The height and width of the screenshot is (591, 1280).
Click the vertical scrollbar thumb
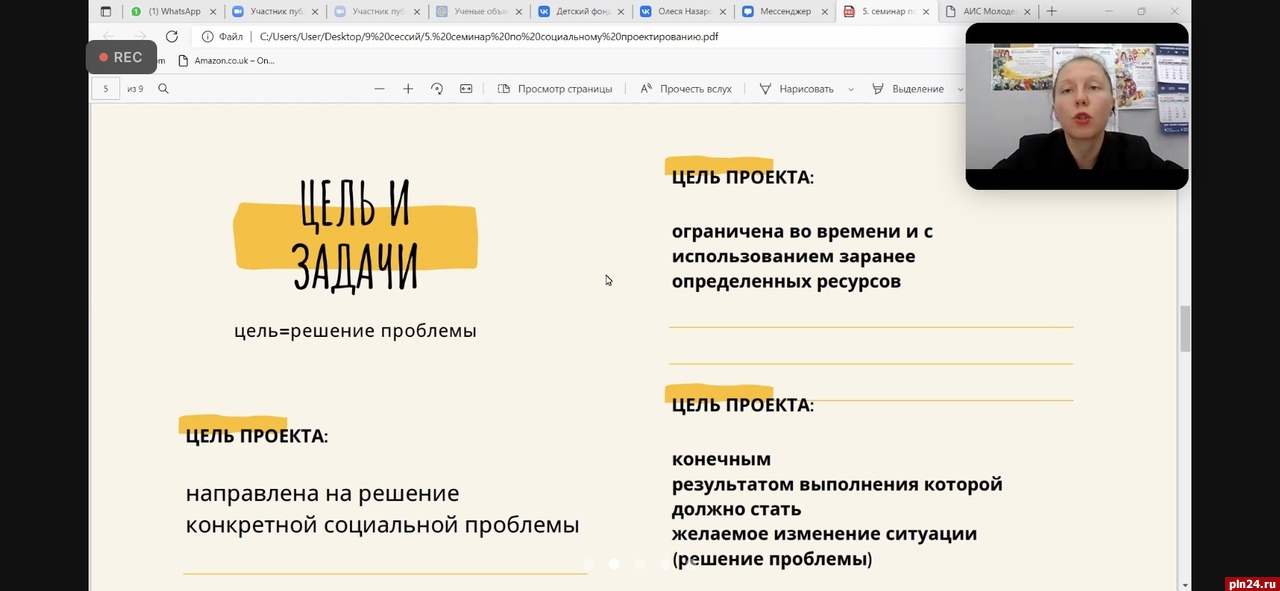coord(1185,328)
